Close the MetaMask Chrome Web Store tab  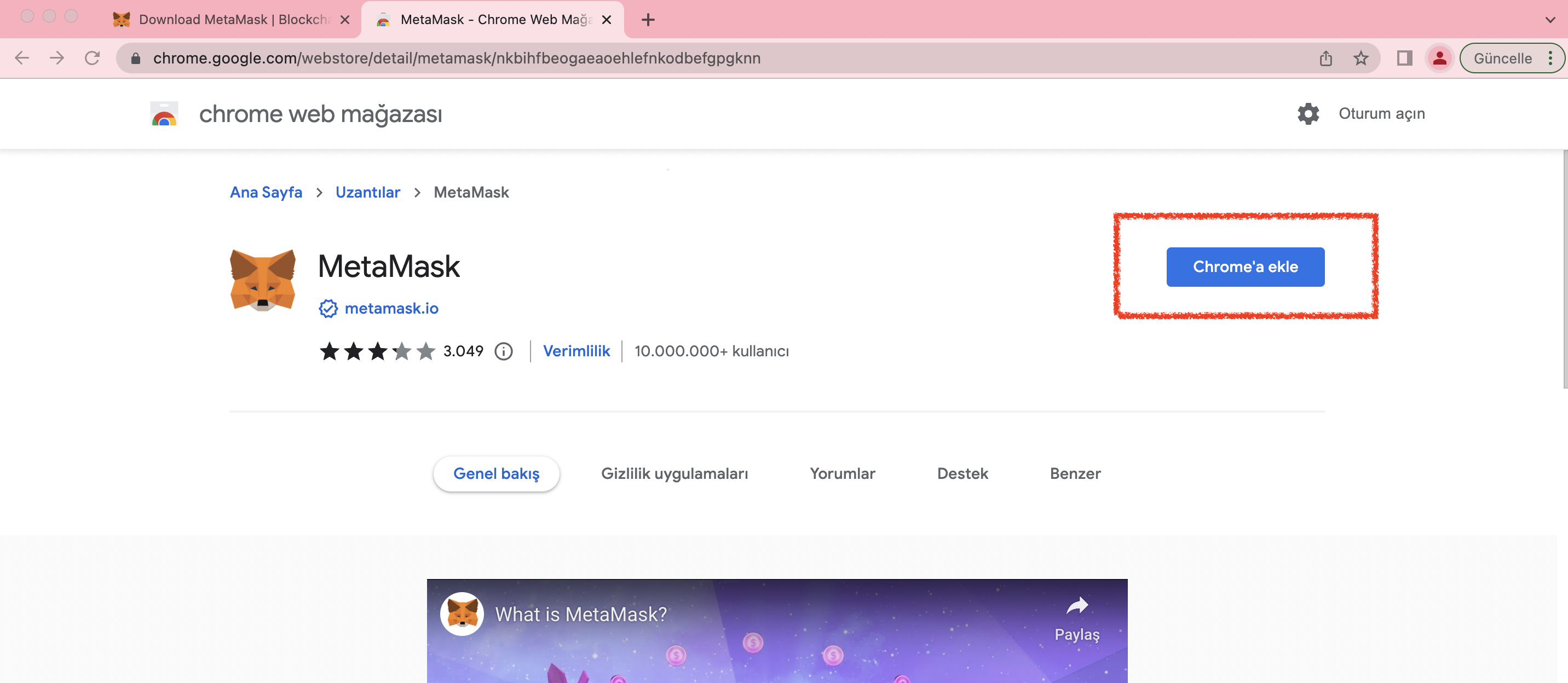point(606,20)
